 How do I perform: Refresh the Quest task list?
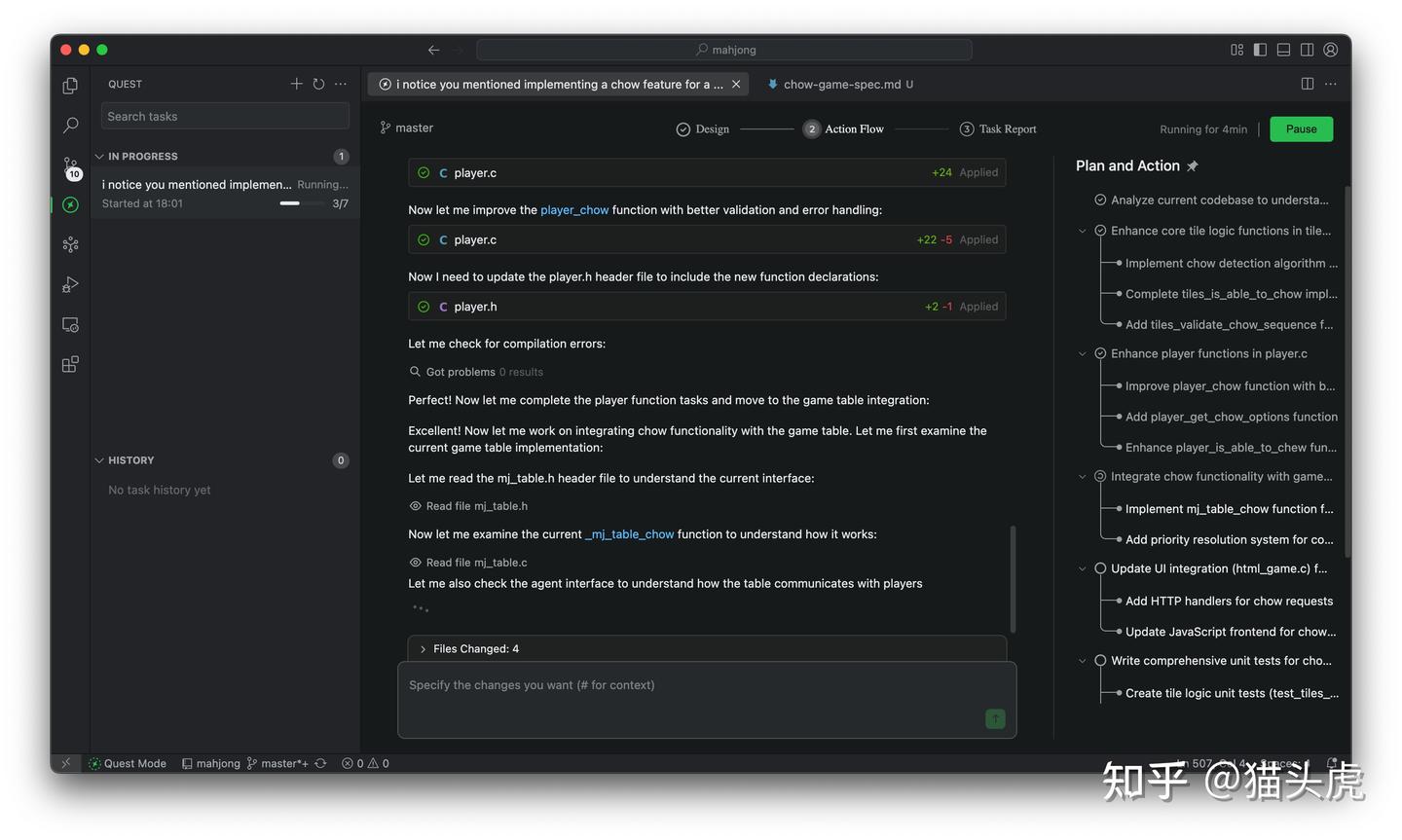coord(318,84)
